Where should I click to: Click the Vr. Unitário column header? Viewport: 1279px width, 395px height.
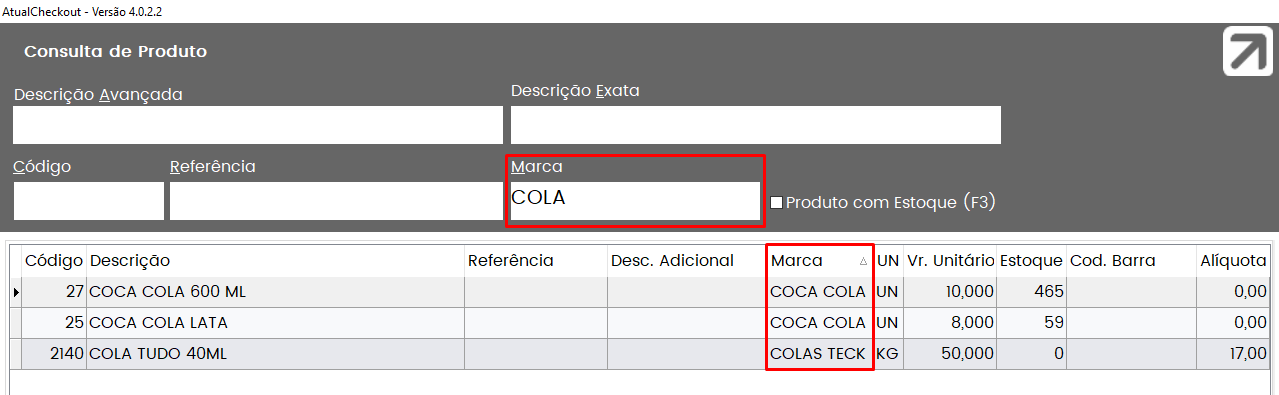(x=950, y=261)
